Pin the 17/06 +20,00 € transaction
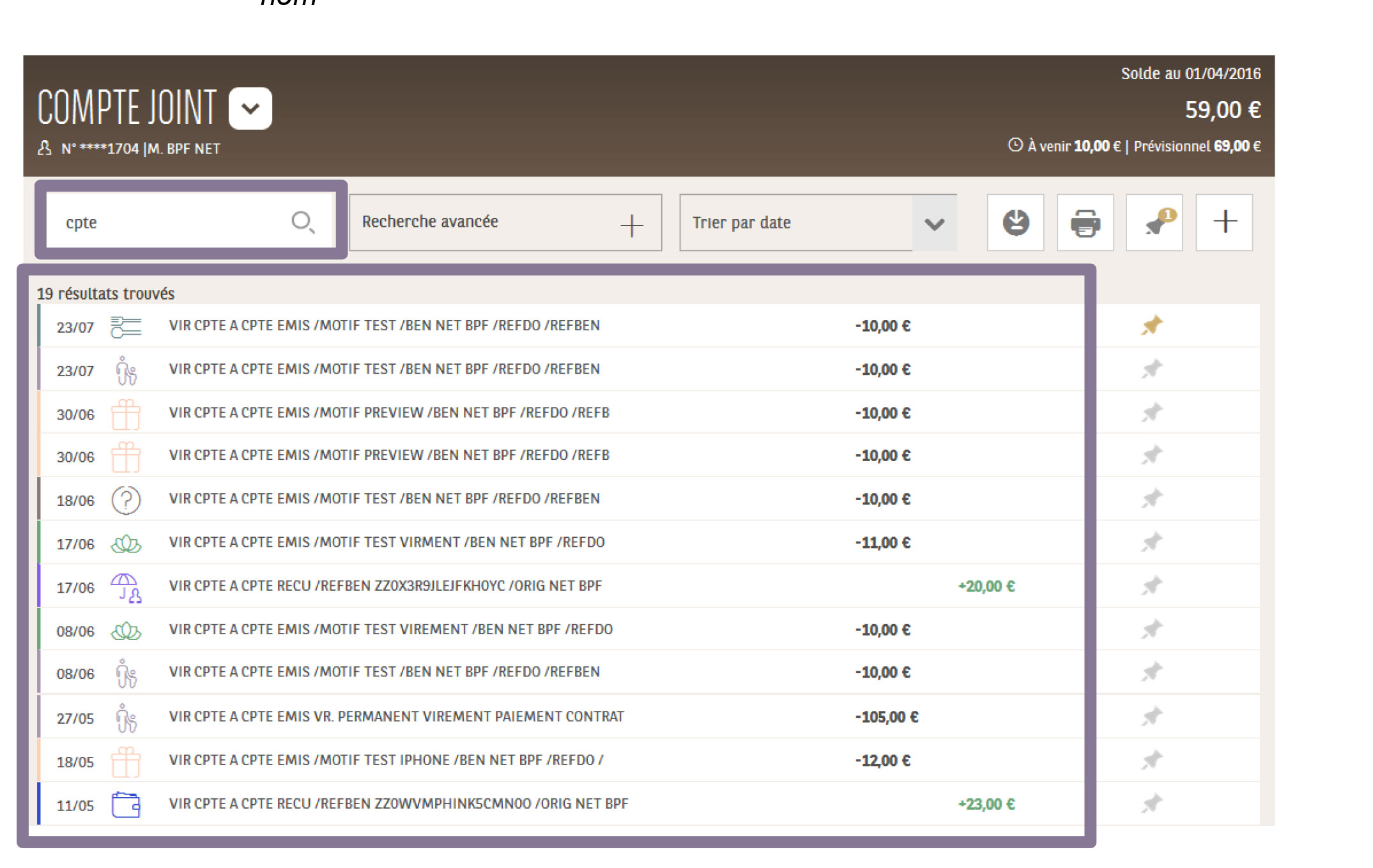The width and height of the screenshot is (1373, 868). 1151,586
